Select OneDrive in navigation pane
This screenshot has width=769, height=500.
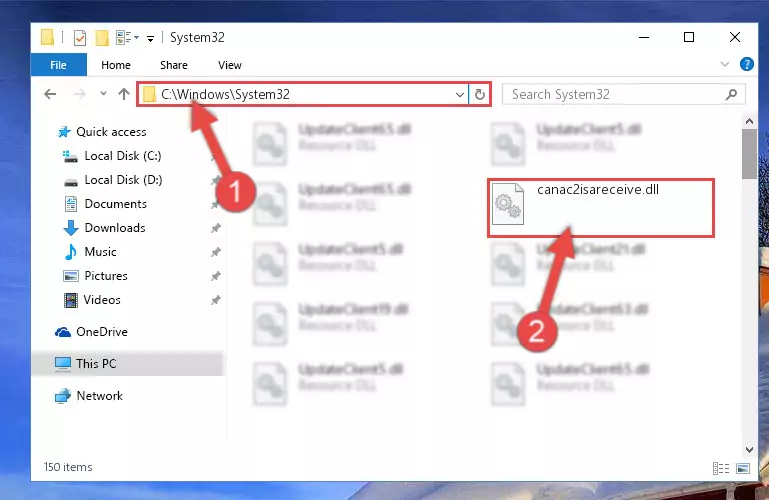click(x=102, y=332)
